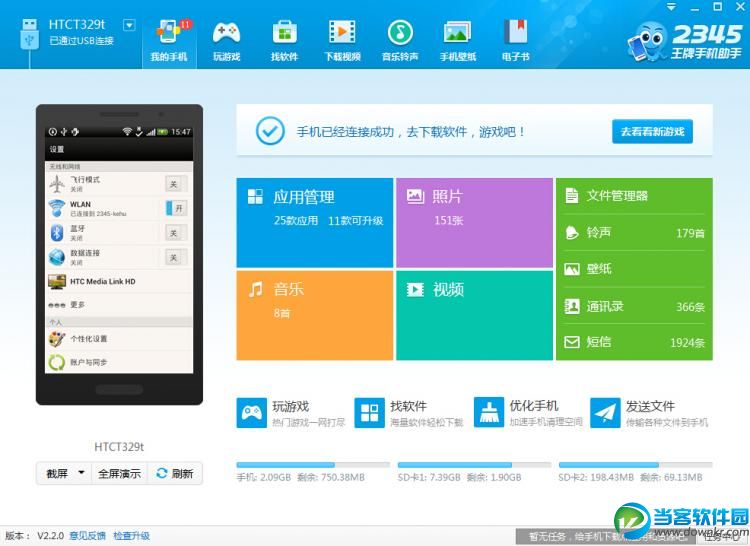Click 账户与同步 on the phone screen
The height and width of the screenshot is (546, 750).
[119, 362]
